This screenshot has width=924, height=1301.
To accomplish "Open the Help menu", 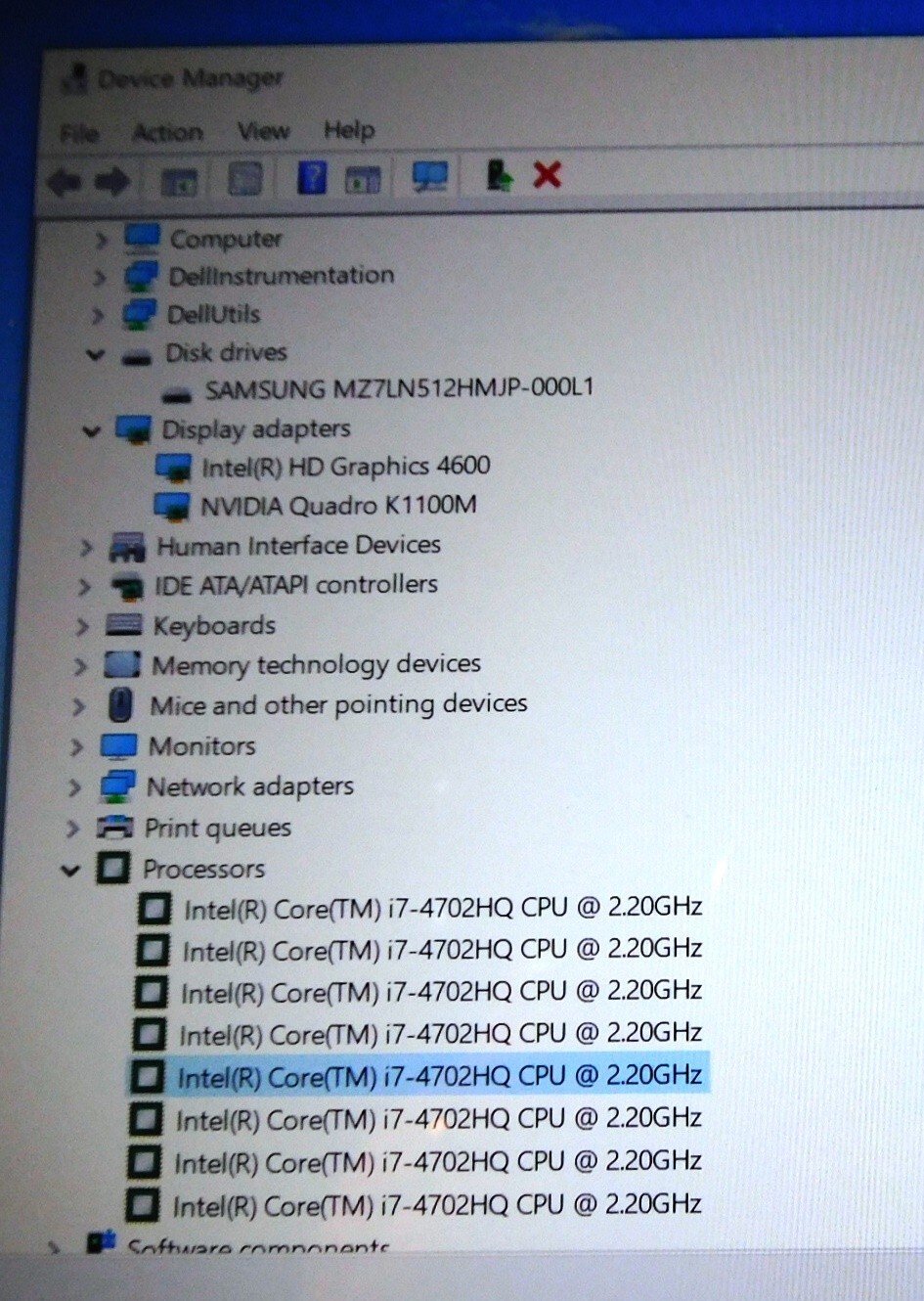I will click(349, 129).
